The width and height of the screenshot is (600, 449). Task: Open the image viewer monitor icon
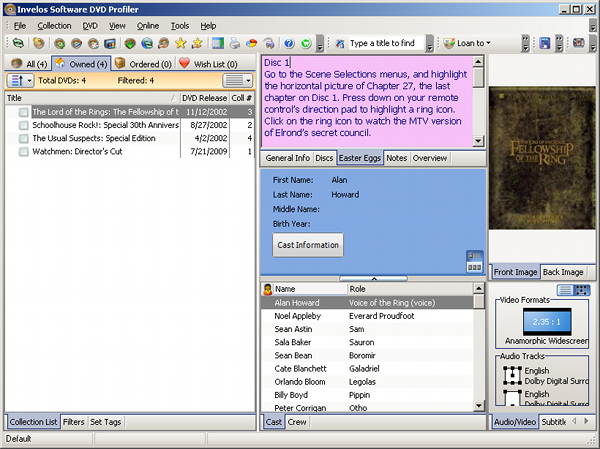110,43
